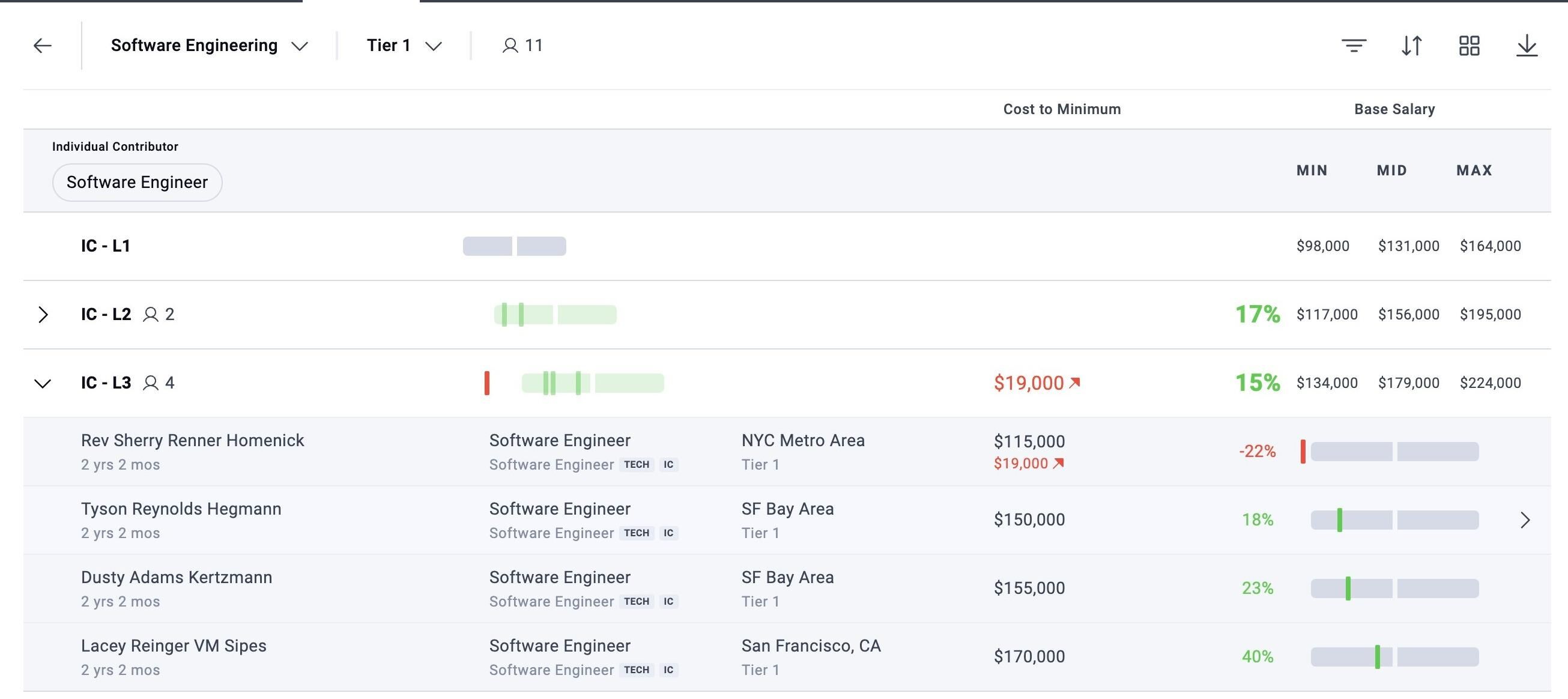The width and height of the screenshot is (1568, 699).
Task: Click the Cost to Minimum column header
Action: pos(1062,109)
